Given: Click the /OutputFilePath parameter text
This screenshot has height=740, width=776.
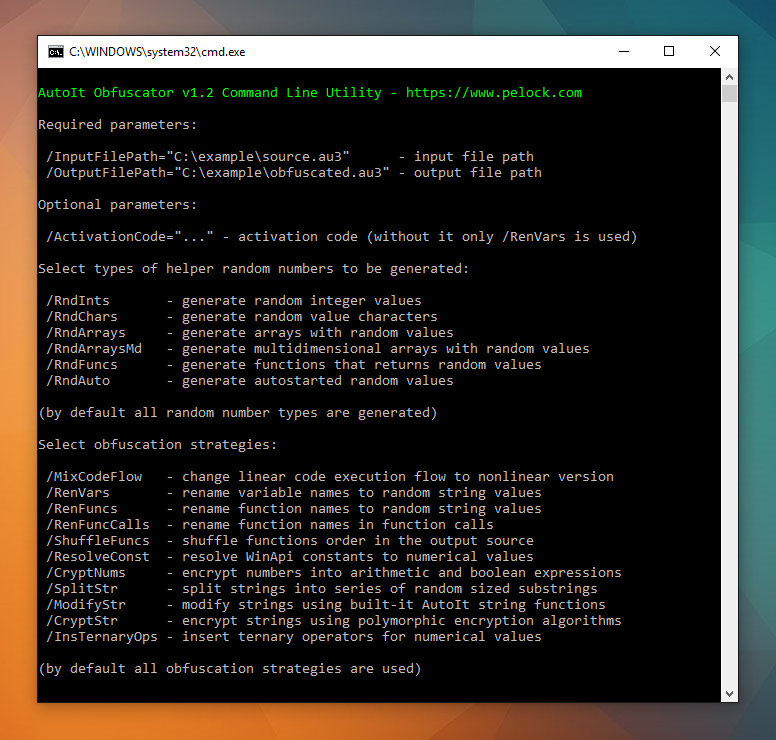Looking at the screenshot, I should click(x=218, y=173).
